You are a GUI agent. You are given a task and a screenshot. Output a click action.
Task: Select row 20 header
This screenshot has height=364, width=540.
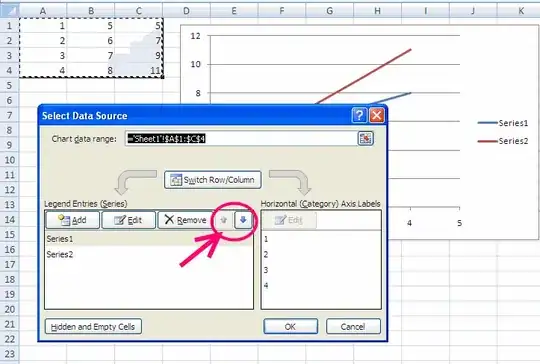point(9,309)
